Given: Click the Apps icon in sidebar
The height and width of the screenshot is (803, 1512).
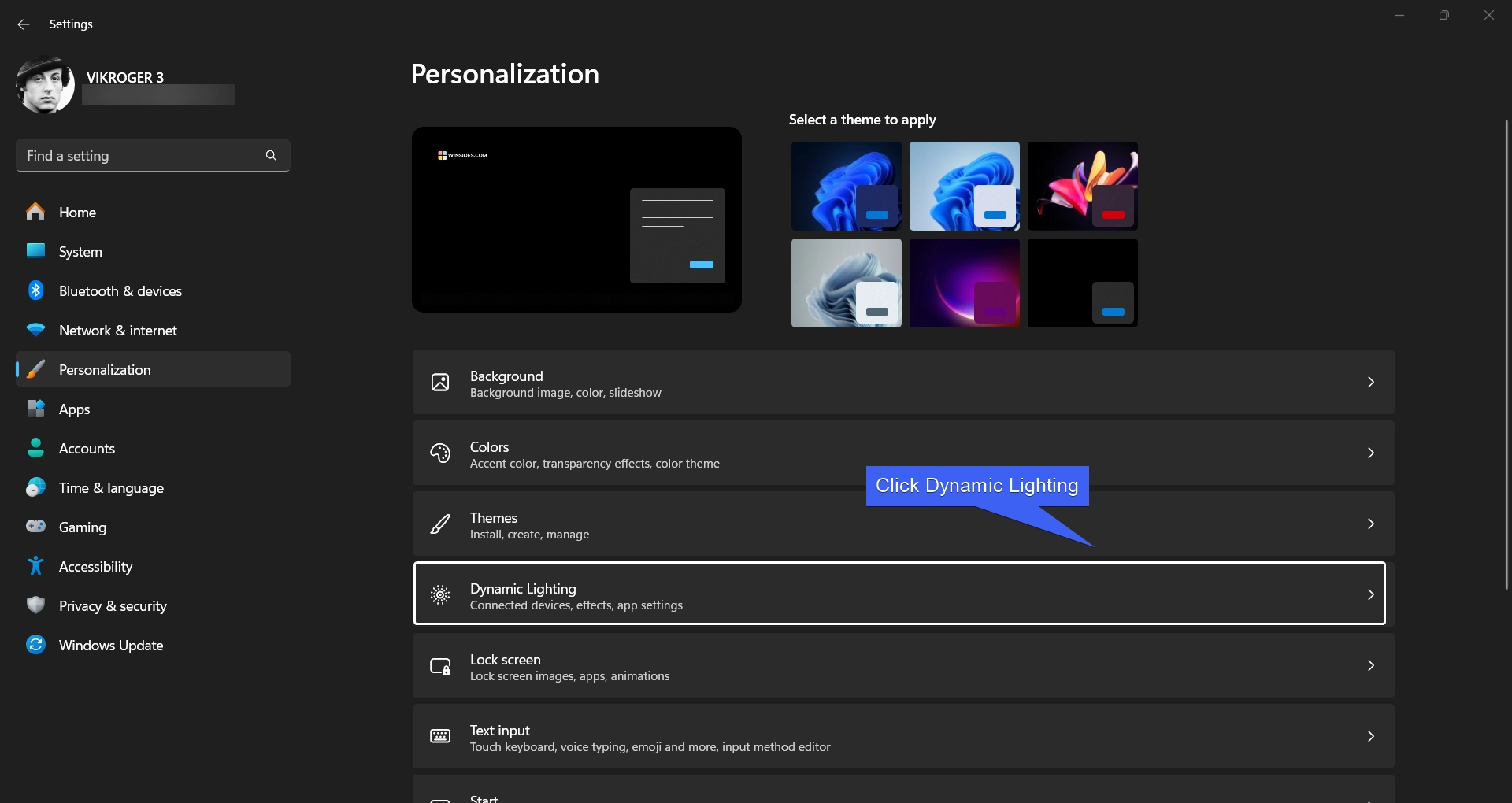Looking at the screenshot, I should pyautogui.click(x=35, y=409).
